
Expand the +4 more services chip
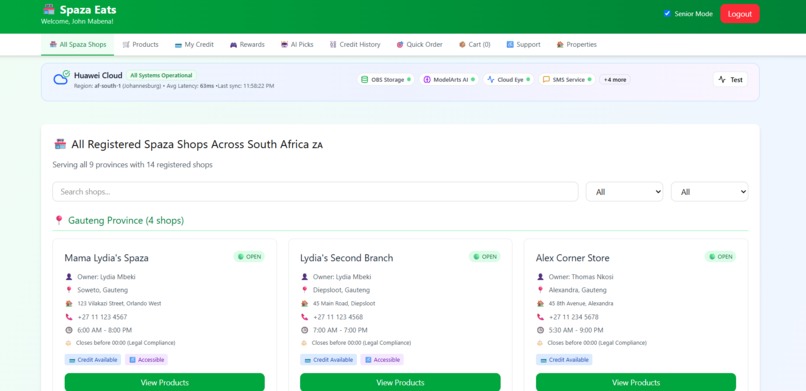615,80
